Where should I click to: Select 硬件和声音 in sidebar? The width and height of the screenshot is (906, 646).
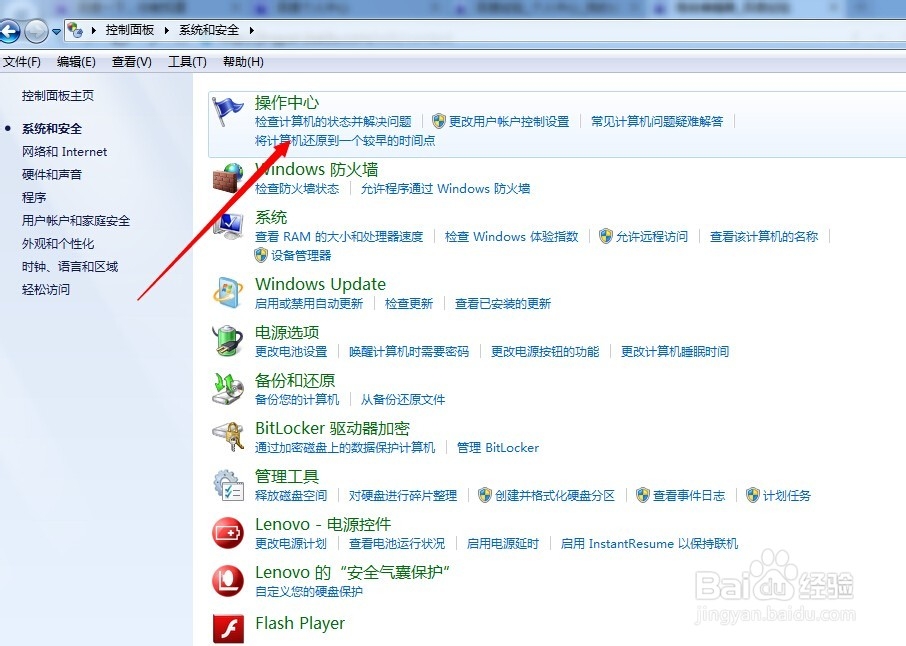pos(52,175)
